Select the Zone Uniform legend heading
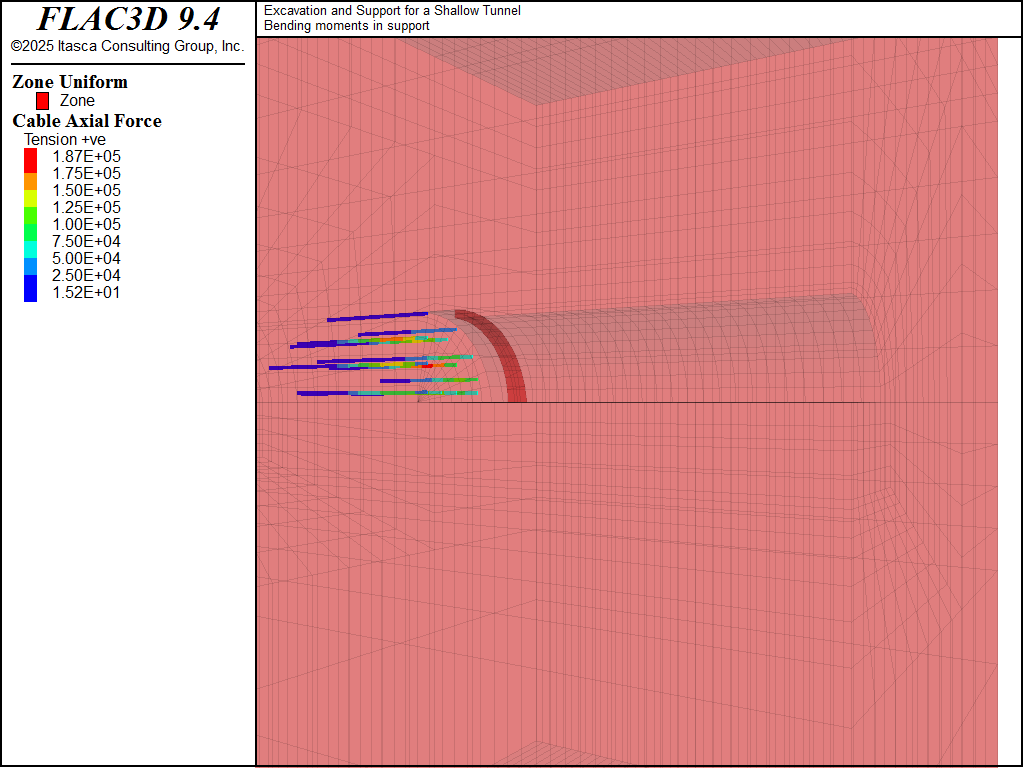The height and width of the screenshot is (768, 1024). [70, 82]
